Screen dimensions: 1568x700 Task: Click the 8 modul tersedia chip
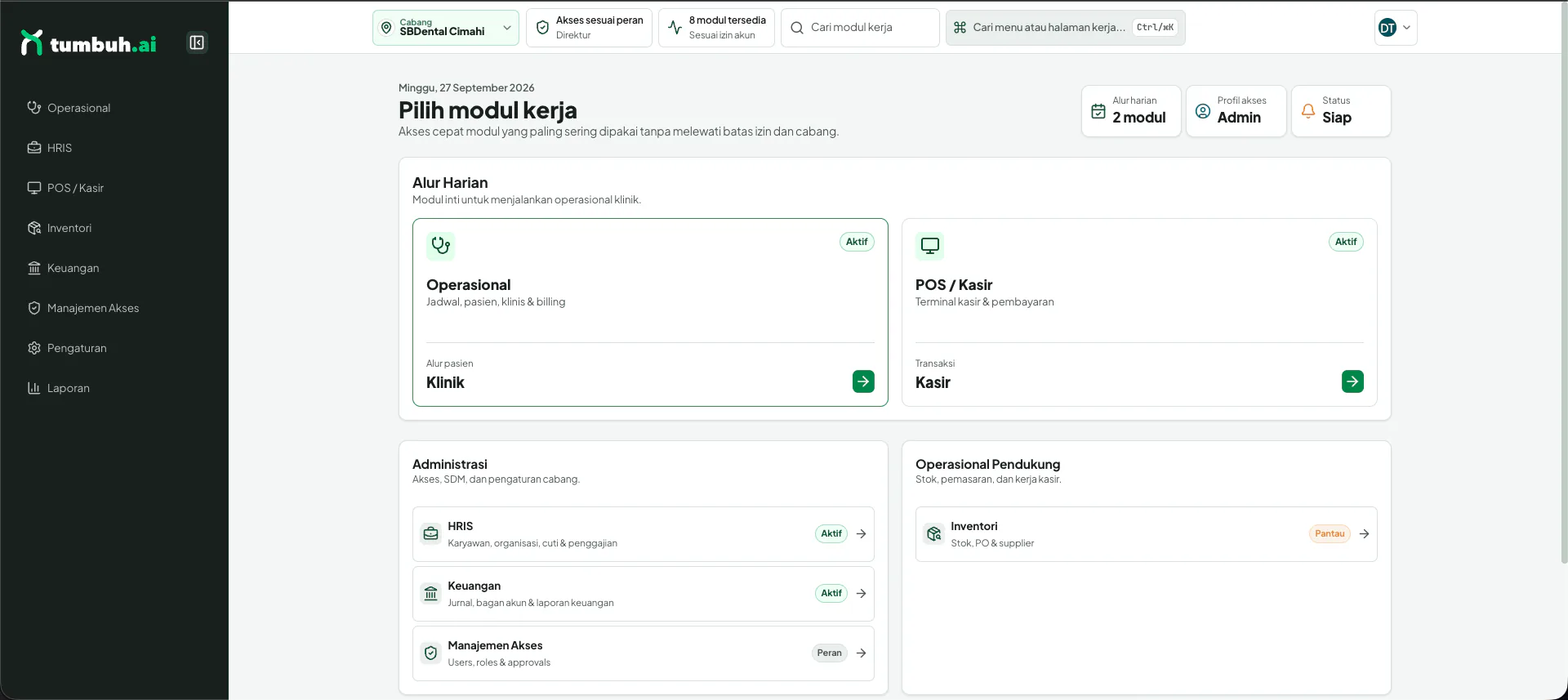pyautogui.click(x=717, y=28)
